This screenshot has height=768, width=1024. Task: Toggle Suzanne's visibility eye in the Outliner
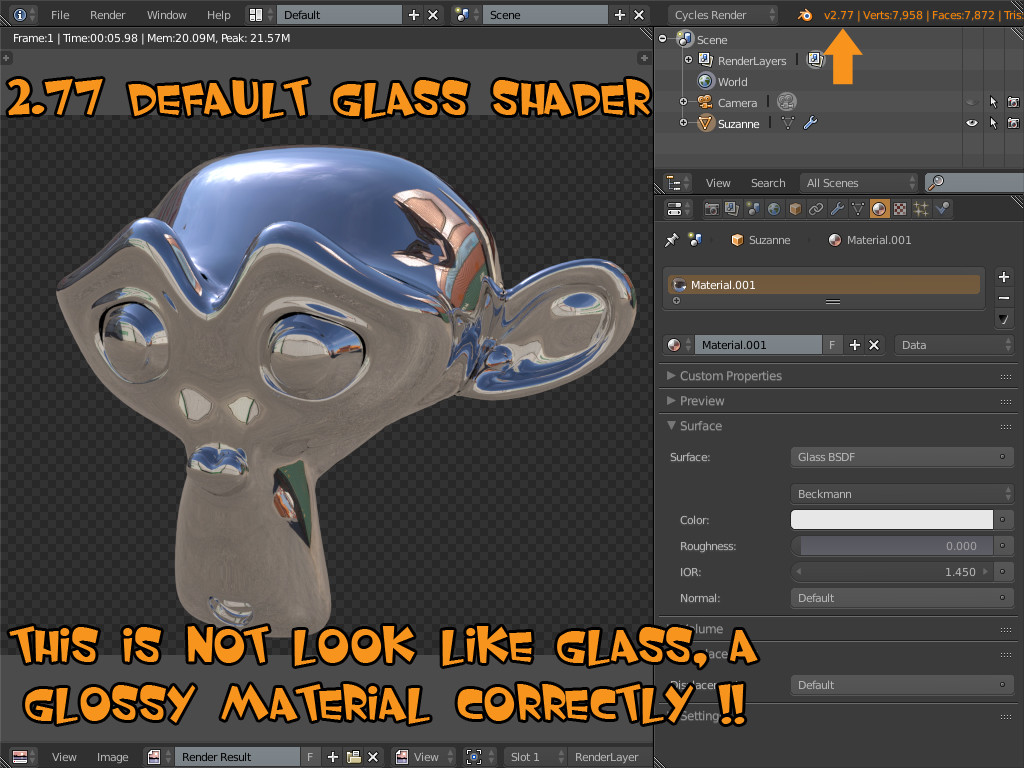click(971, 122)
